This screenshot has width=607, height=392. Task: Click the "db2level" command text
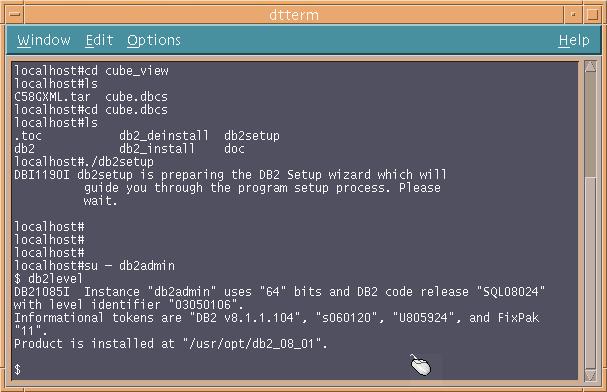(x=55, y=279)
